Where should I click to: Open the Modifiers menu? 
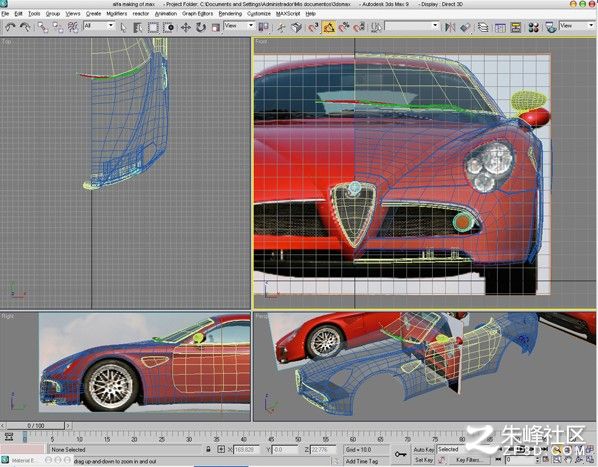pyautogui.click(x=116, y=13)
